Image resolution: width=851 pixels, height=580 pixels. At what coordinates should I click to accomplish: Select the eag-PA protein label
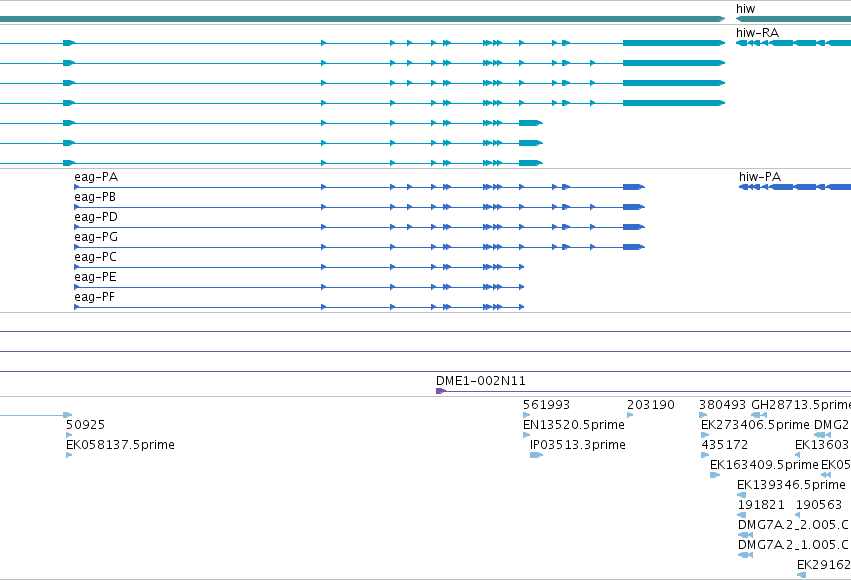96,177
